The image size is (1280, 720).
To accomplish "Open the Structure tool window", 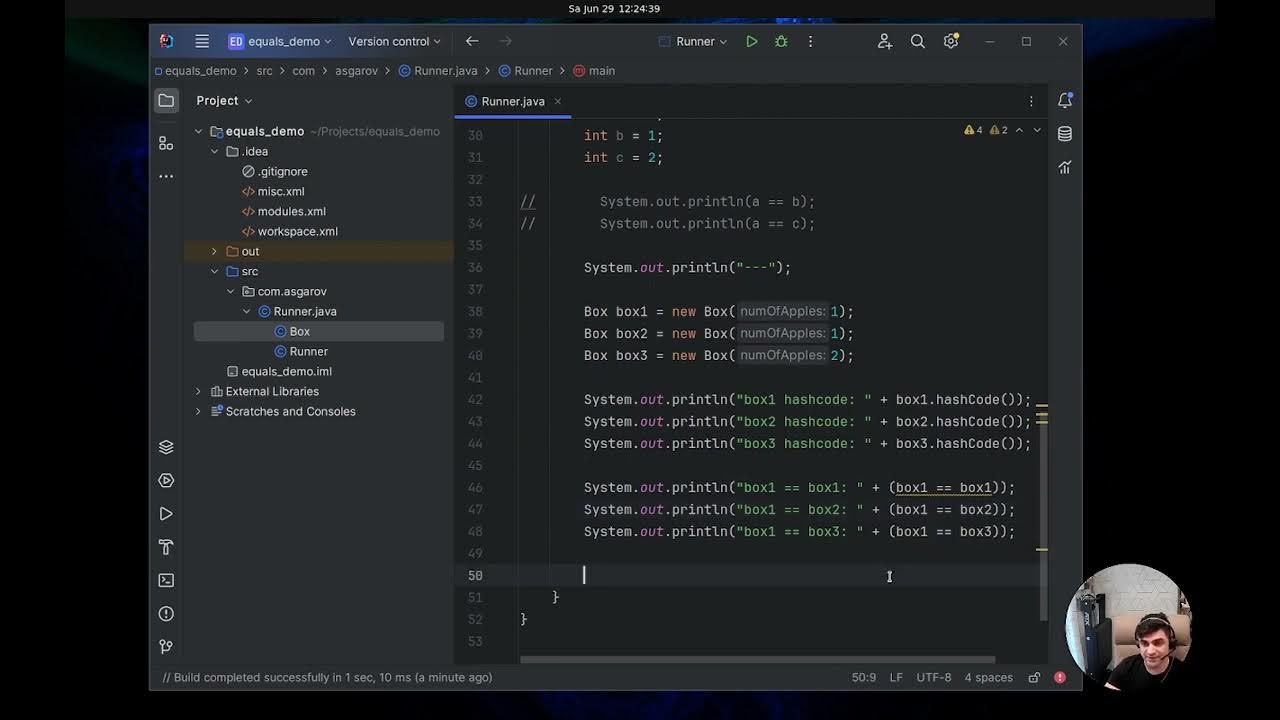I will point(166,143).
